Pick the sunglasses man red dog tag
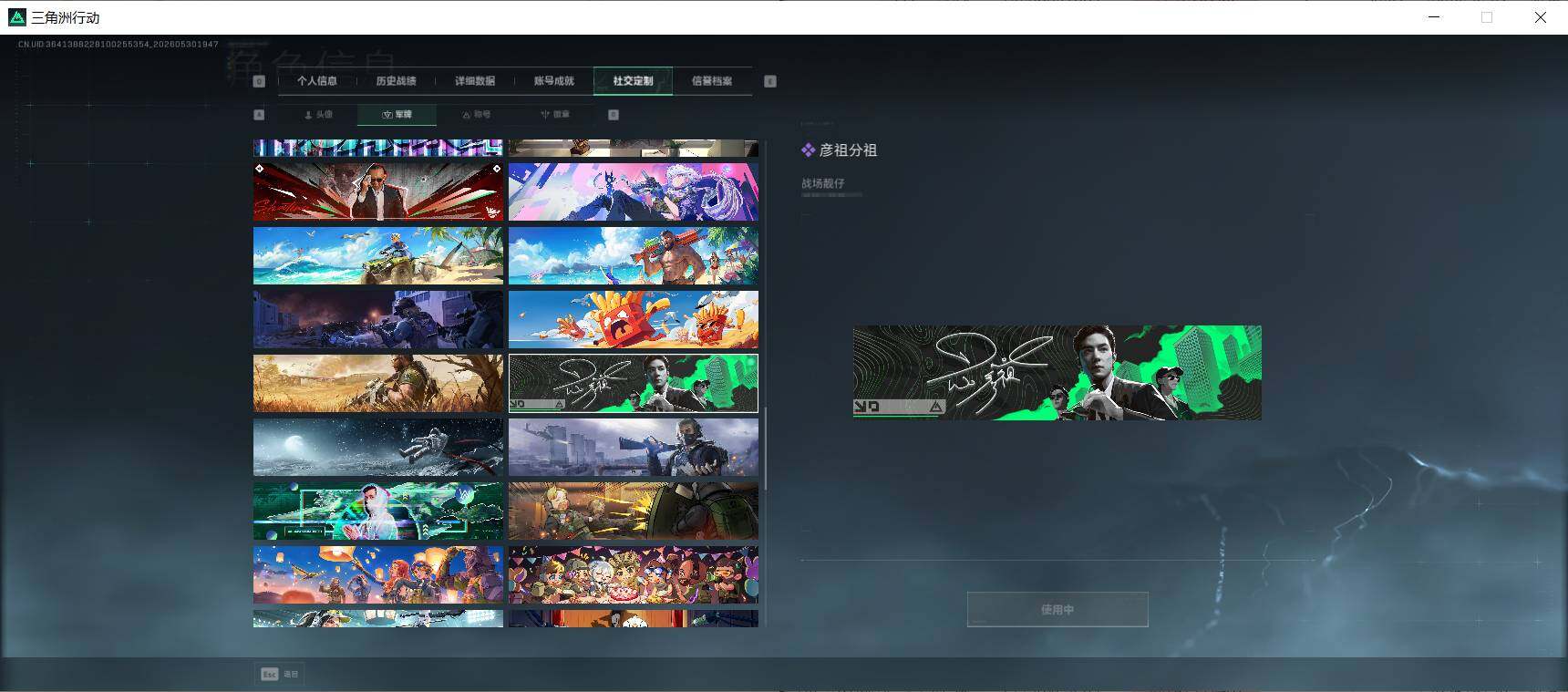Image resolution: width=1568 pixels, height=692 pixels. click(x=378, y=192)
